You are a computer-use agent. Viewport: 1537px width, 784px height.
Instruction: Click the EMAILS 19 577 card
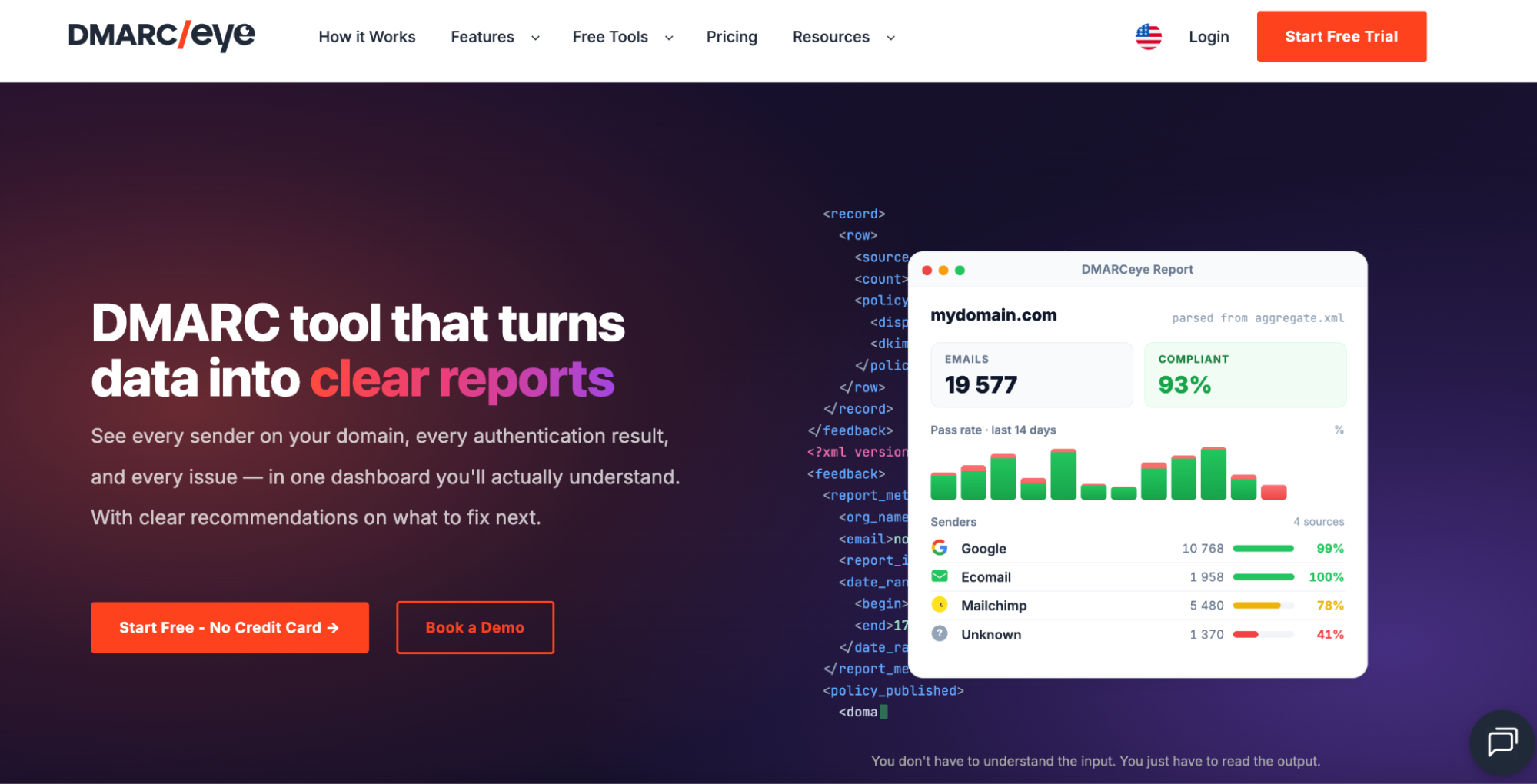(1032, 374)
